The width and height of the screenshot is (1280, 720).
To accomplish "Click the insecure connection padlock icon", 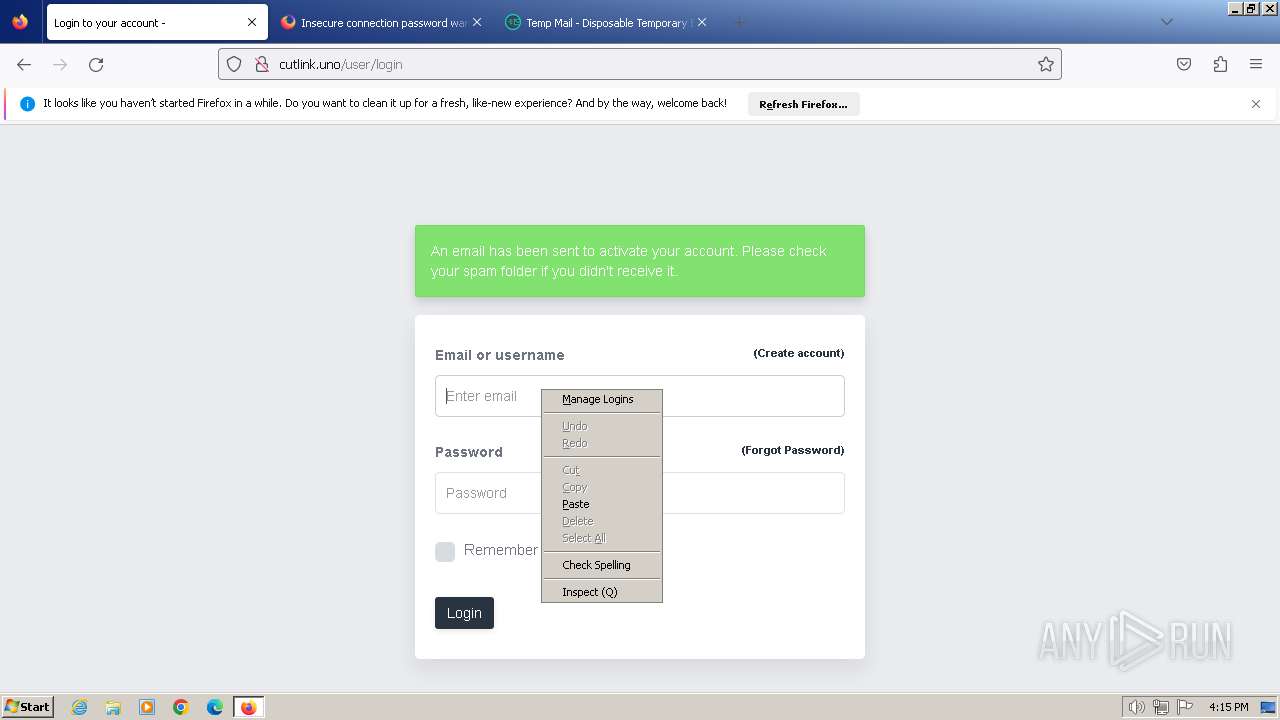I will (x=261, y=64).
